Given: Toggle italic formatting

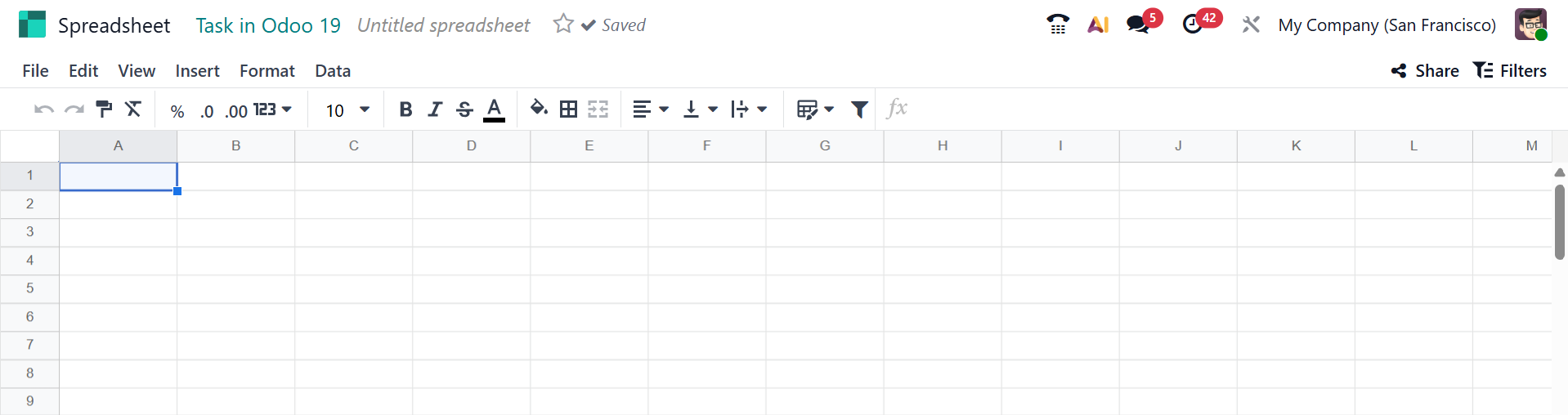Looking at the screenshot, I should (435, 109).
